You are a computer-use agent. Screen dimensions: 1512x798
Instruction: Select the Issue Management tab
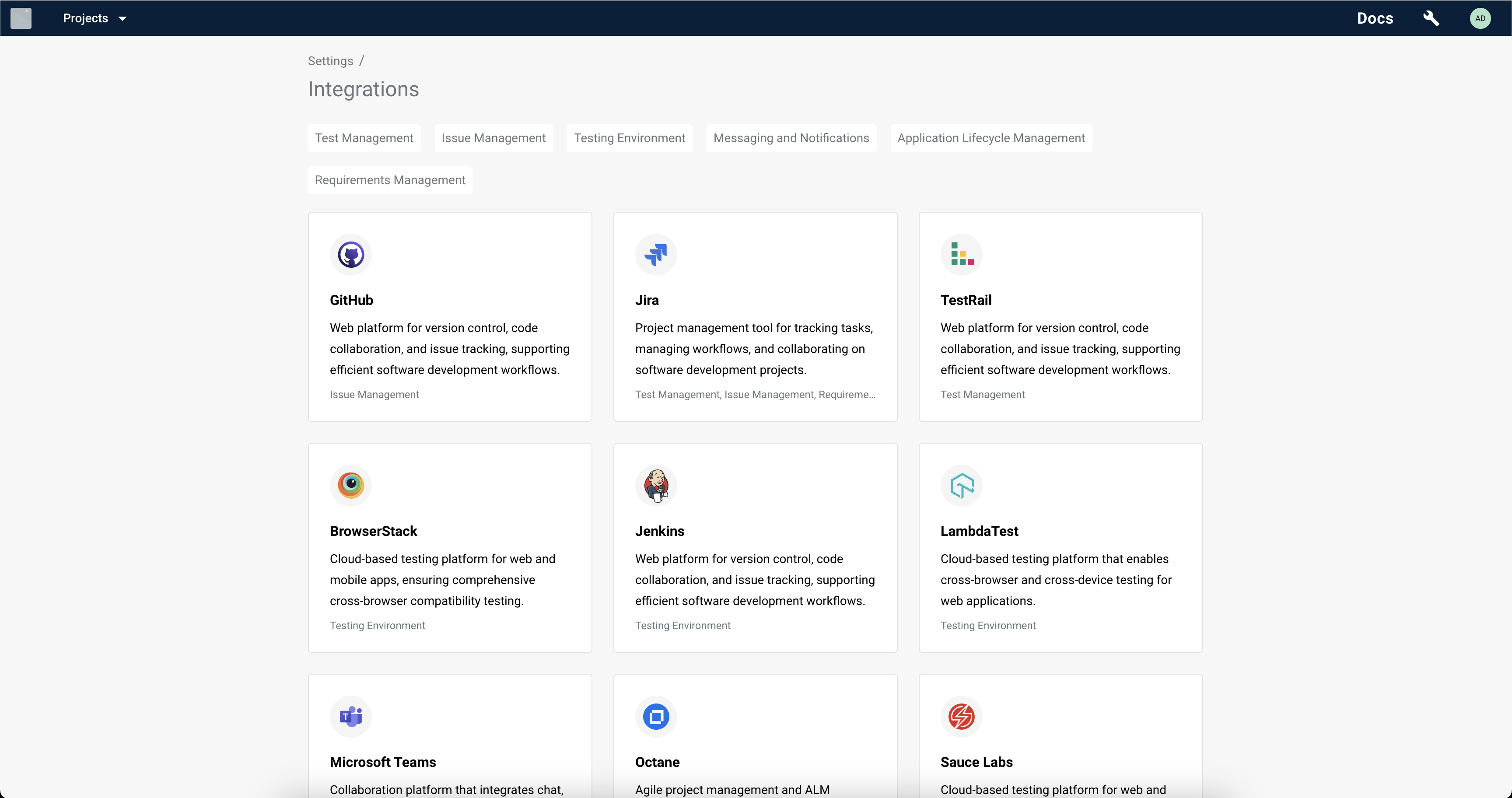pos(493,138)
